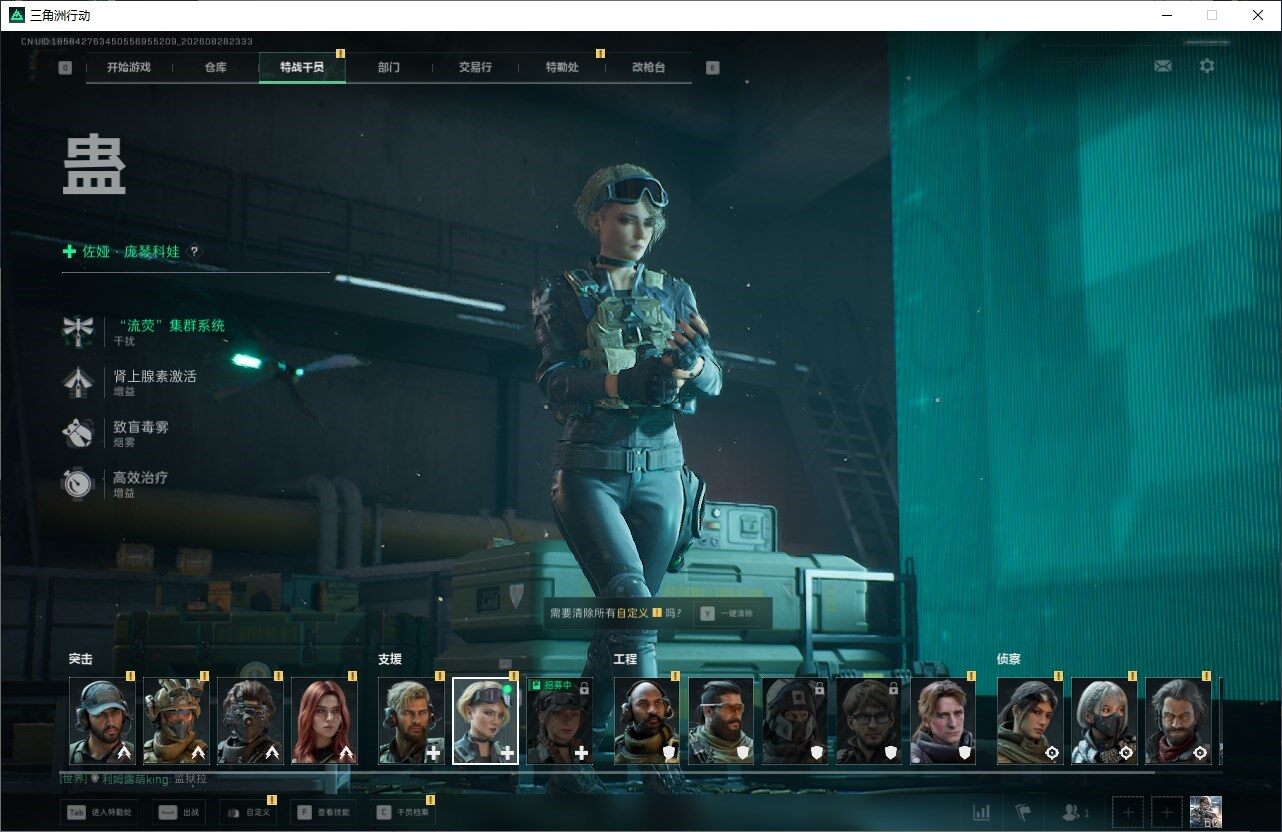Open the 交易行 tab
Screen dimensions: 1282x832
click(475, 68)
